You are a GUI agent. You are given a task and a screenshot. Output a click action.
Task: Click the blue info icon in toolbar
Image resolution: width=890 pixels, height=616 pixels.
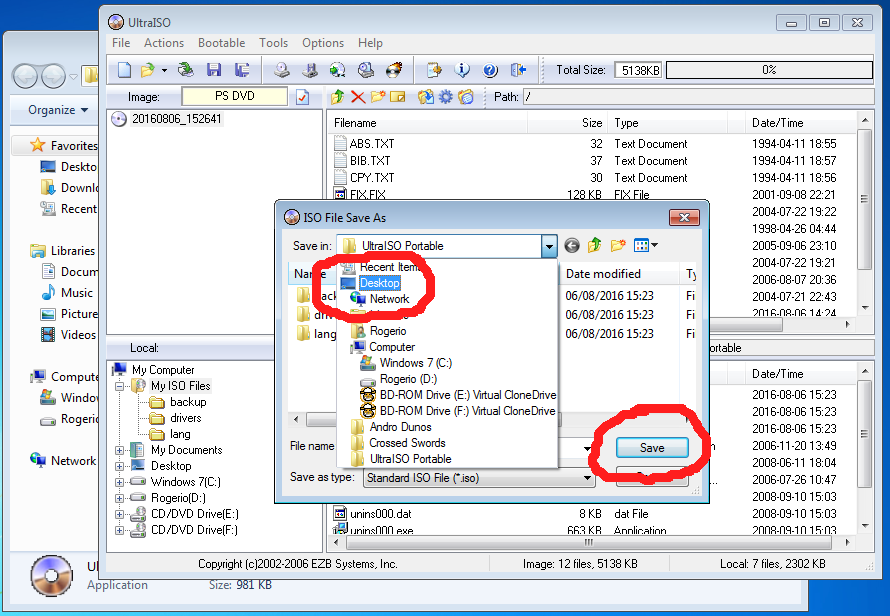tap(462, 70)
